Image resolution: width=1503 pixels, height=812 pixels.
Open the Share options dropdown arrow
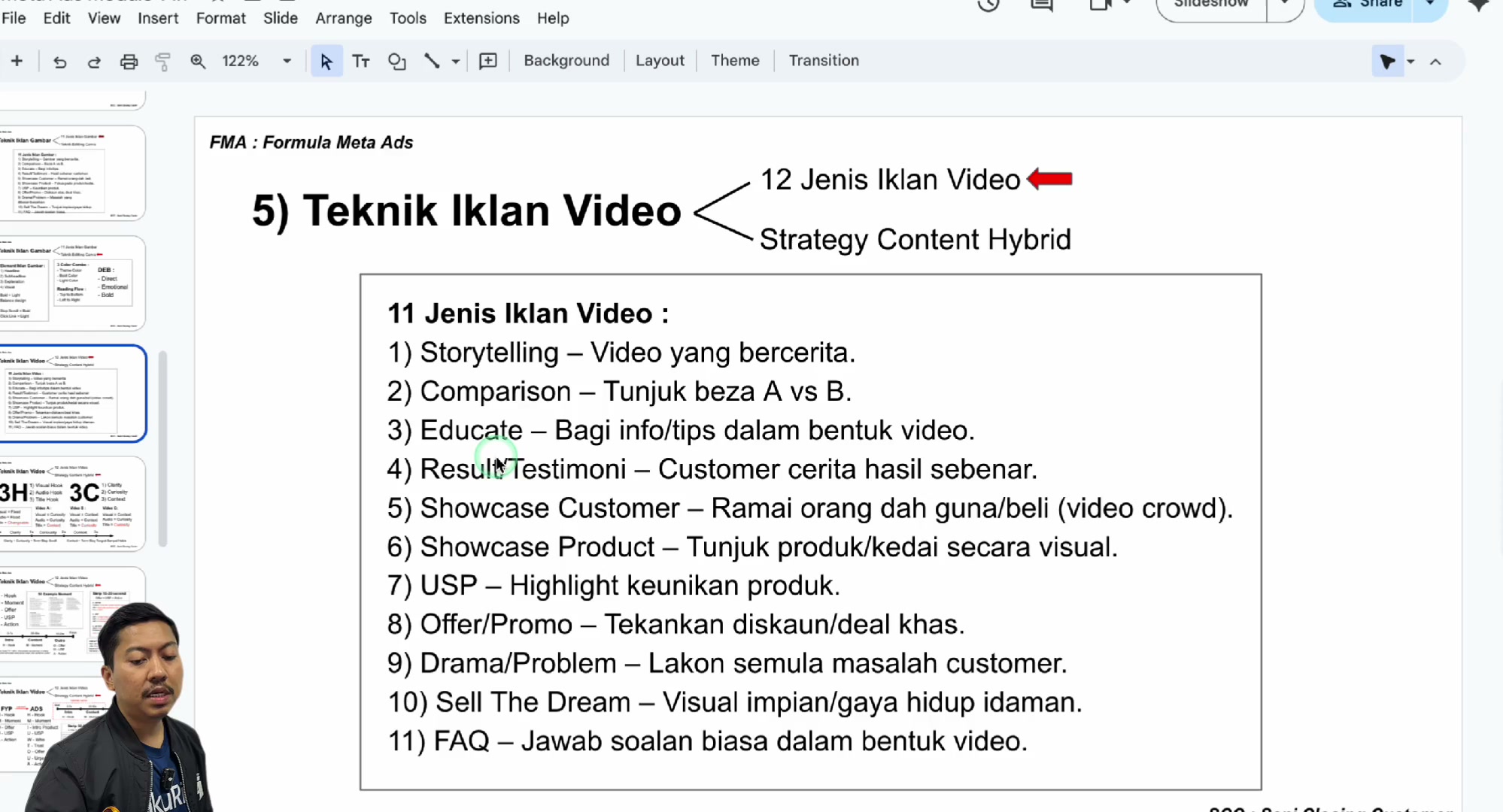tap(1430, 5)
